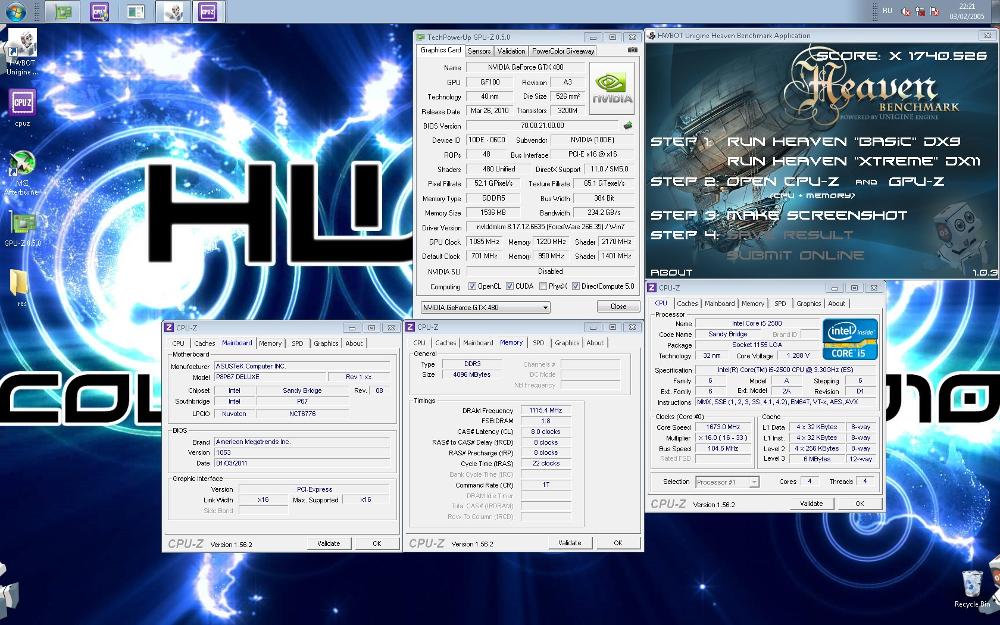Click the BIOS save chip icon in GPU-Z
Viewport: 1000px width, 625px height.
pos(628,126)
